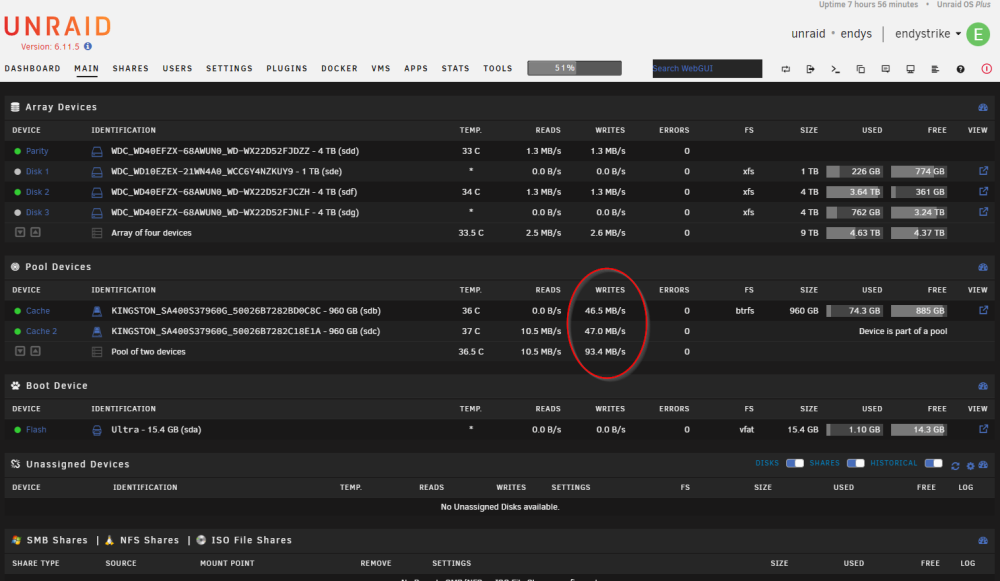The height and width of the screenshot is (581, 1000).
Task: Click the red alert notification icon
Action: 987,69
